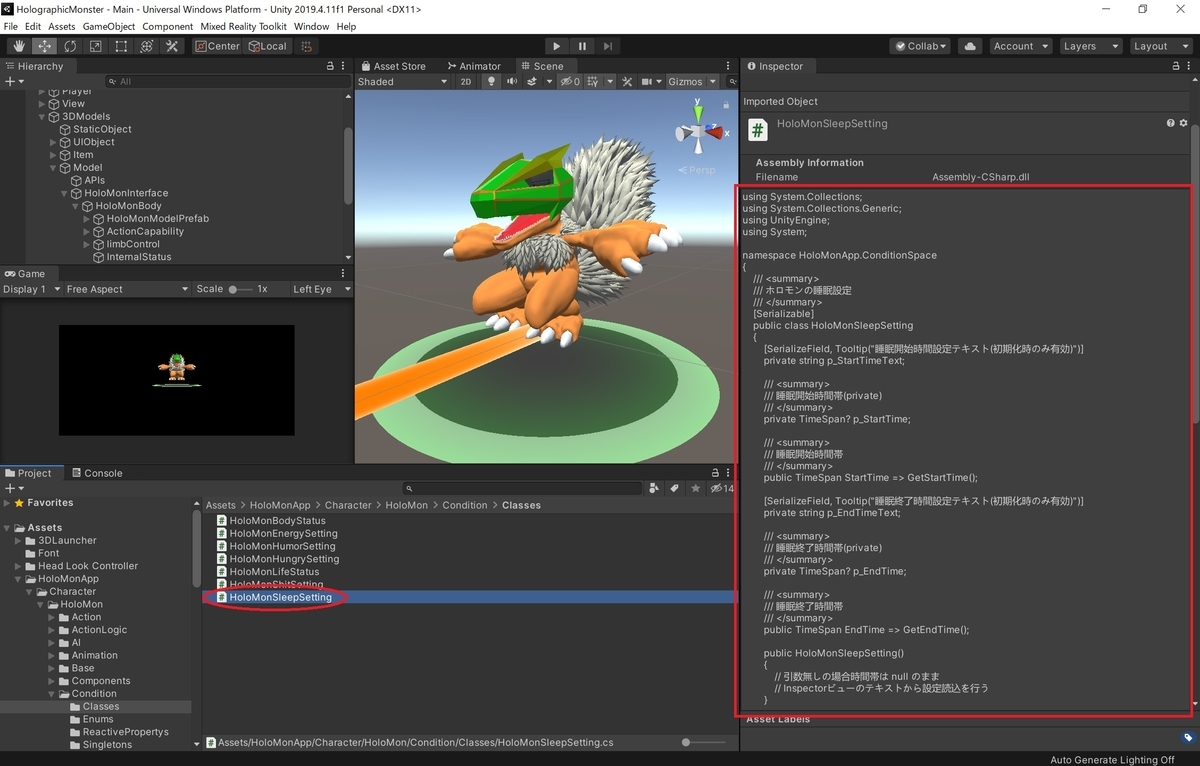This screenshot has height=766, width=1200.
Task: Click HoloMonSleepSetting script icon in Inspector
Action: [x=758, y=130]
